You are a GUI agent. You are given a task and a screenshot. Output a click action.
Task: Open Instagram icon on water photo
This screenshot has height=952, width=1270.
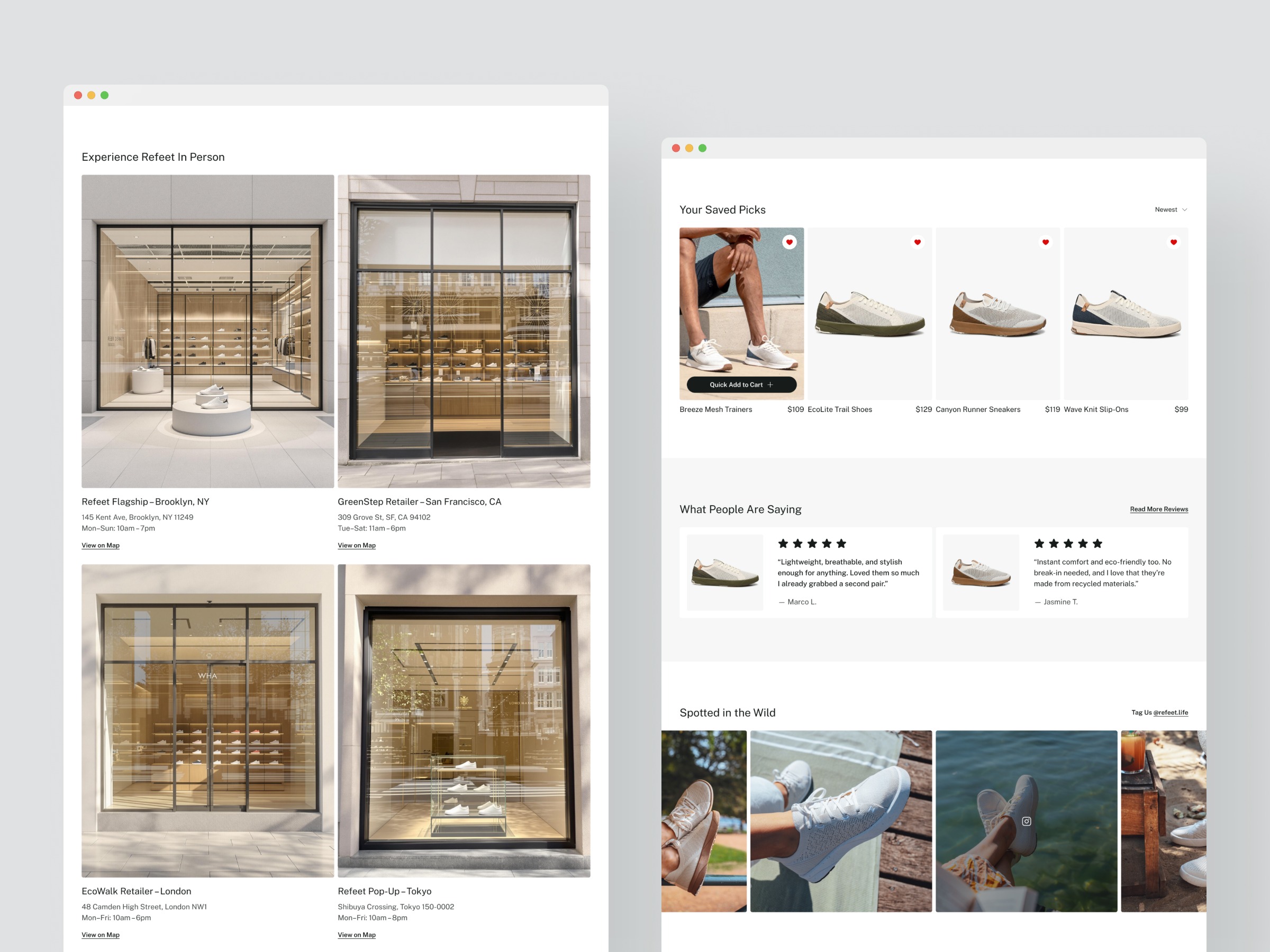pos(1027,821)
